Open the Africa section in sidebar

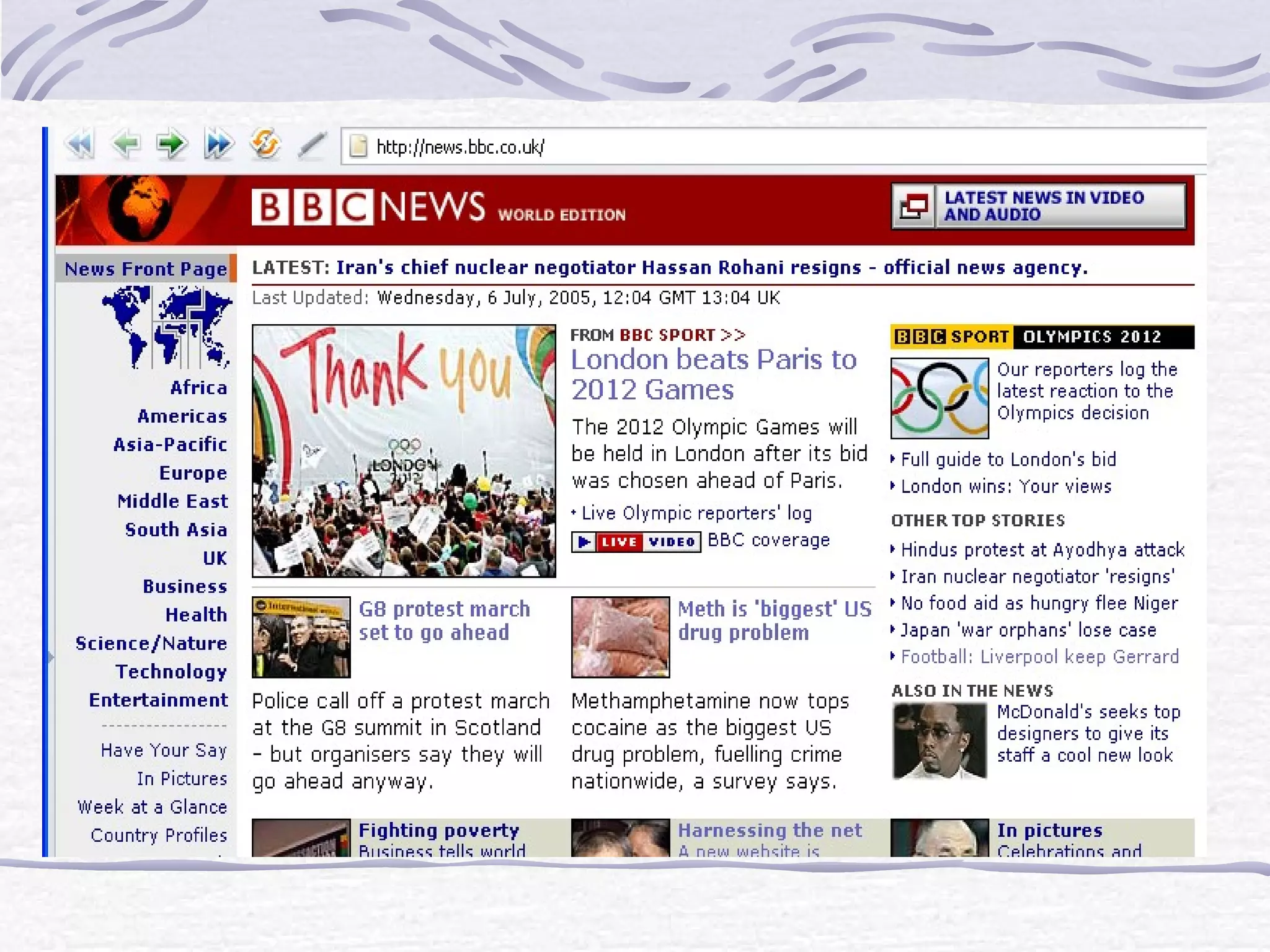[x=198, y=388]
